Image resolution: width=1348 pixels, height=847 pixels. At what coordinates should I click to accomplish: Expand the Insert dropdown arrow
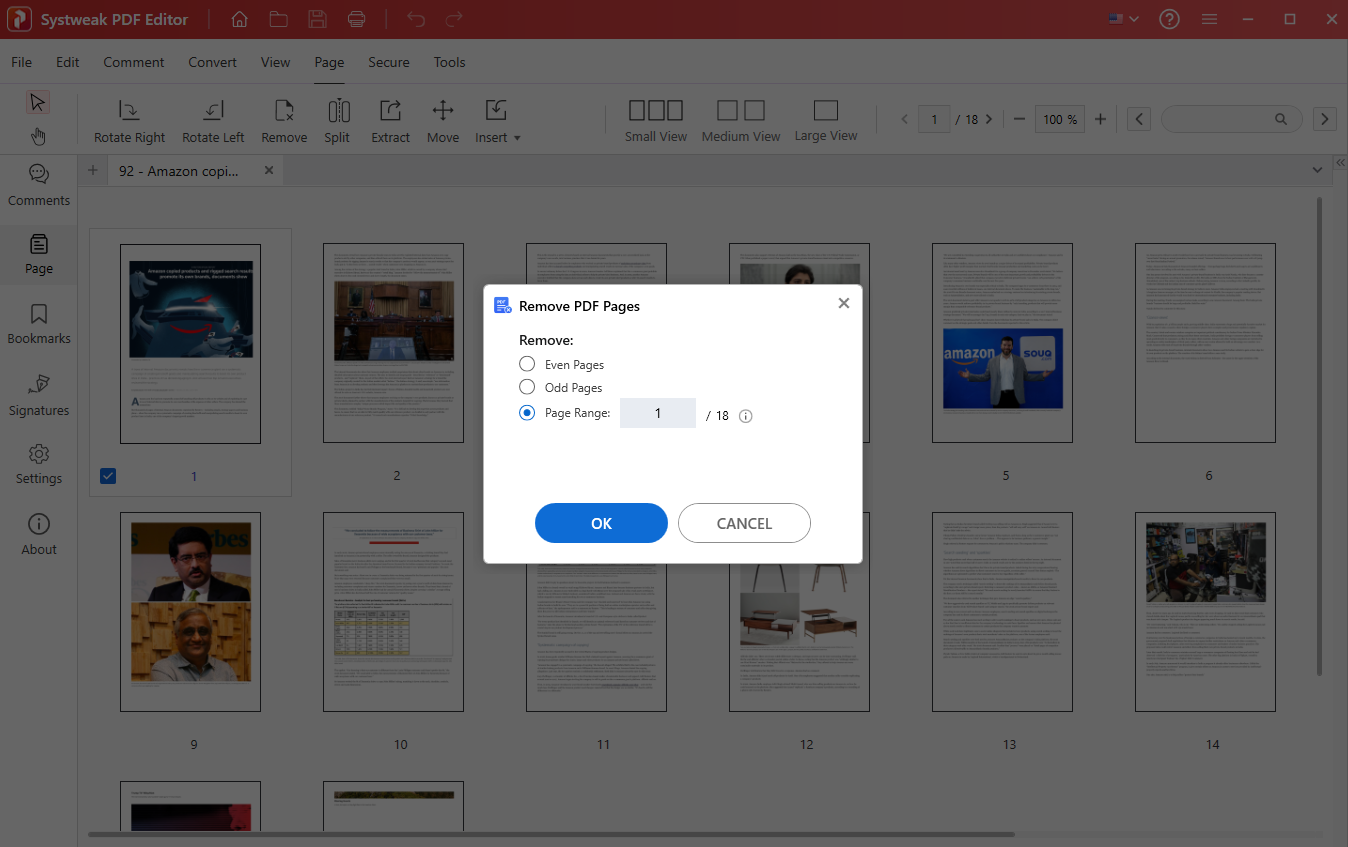point(517,138)
